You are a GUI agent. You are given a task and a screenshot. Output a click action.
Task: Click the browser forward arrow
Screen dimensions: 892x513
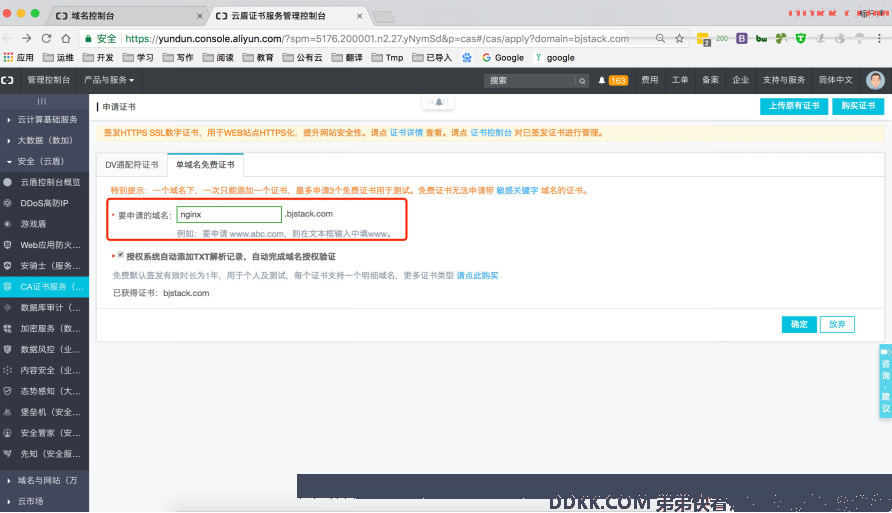pyautogui.click(x=26, y=38)
